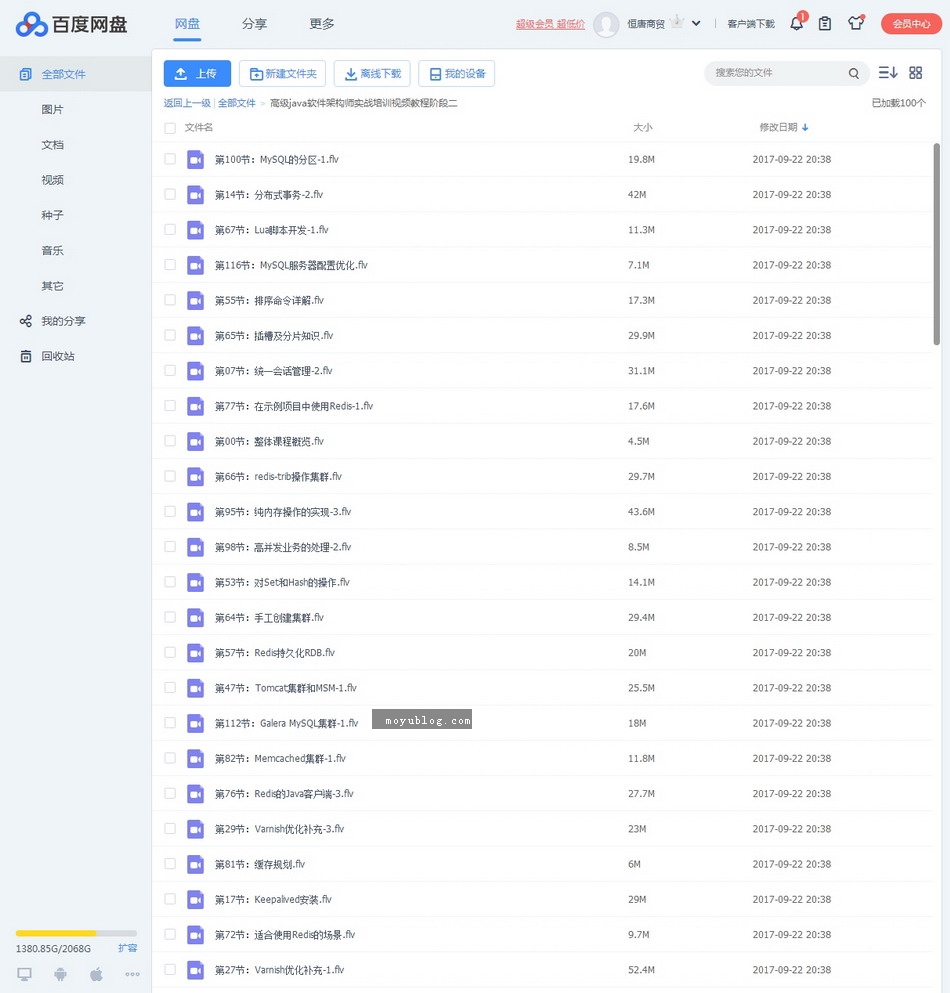Click the storage usage progress bar
950x993 pixels.
point(77,933)
